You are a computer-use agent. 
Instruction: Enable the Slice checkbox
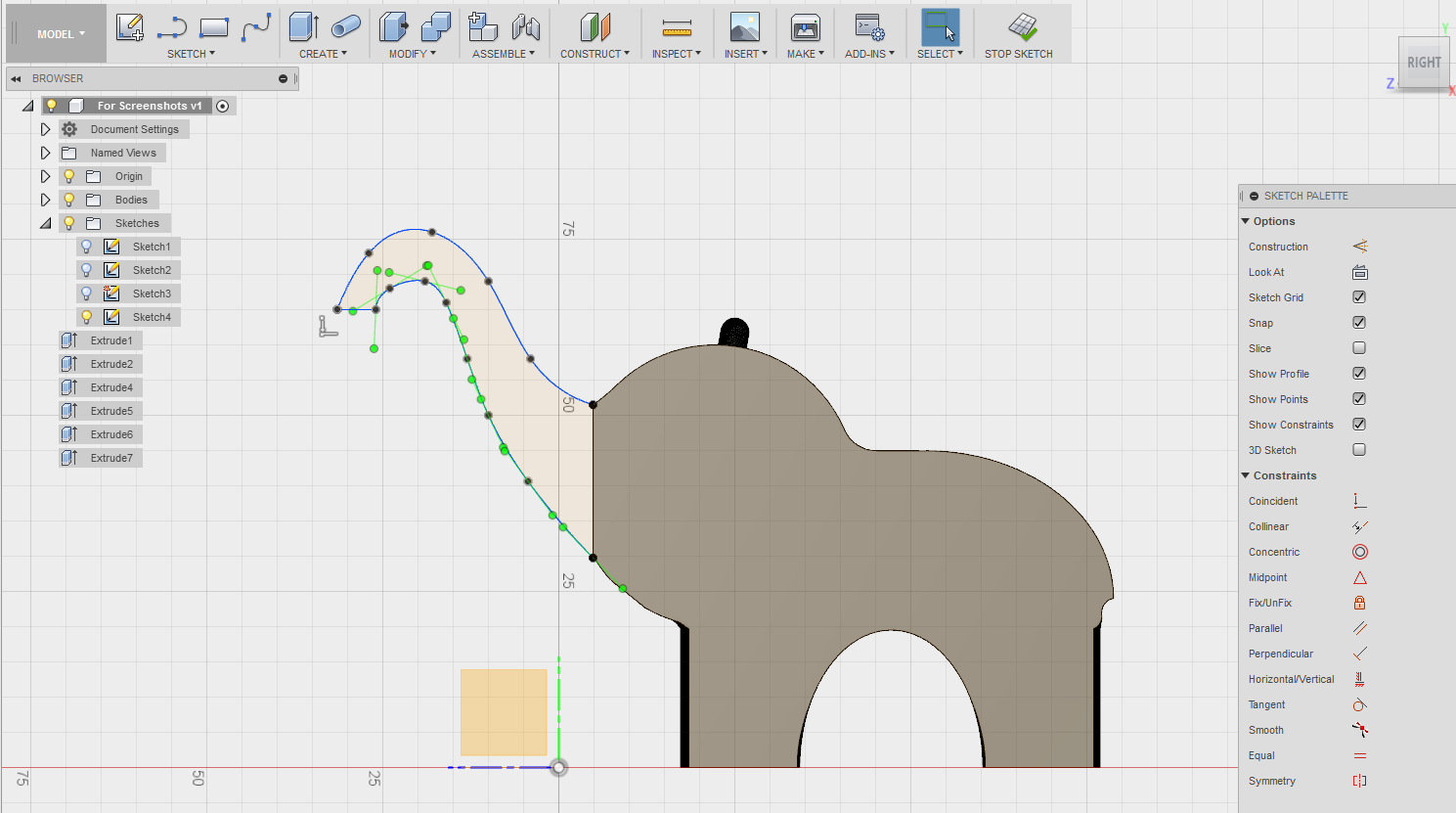1359,348
